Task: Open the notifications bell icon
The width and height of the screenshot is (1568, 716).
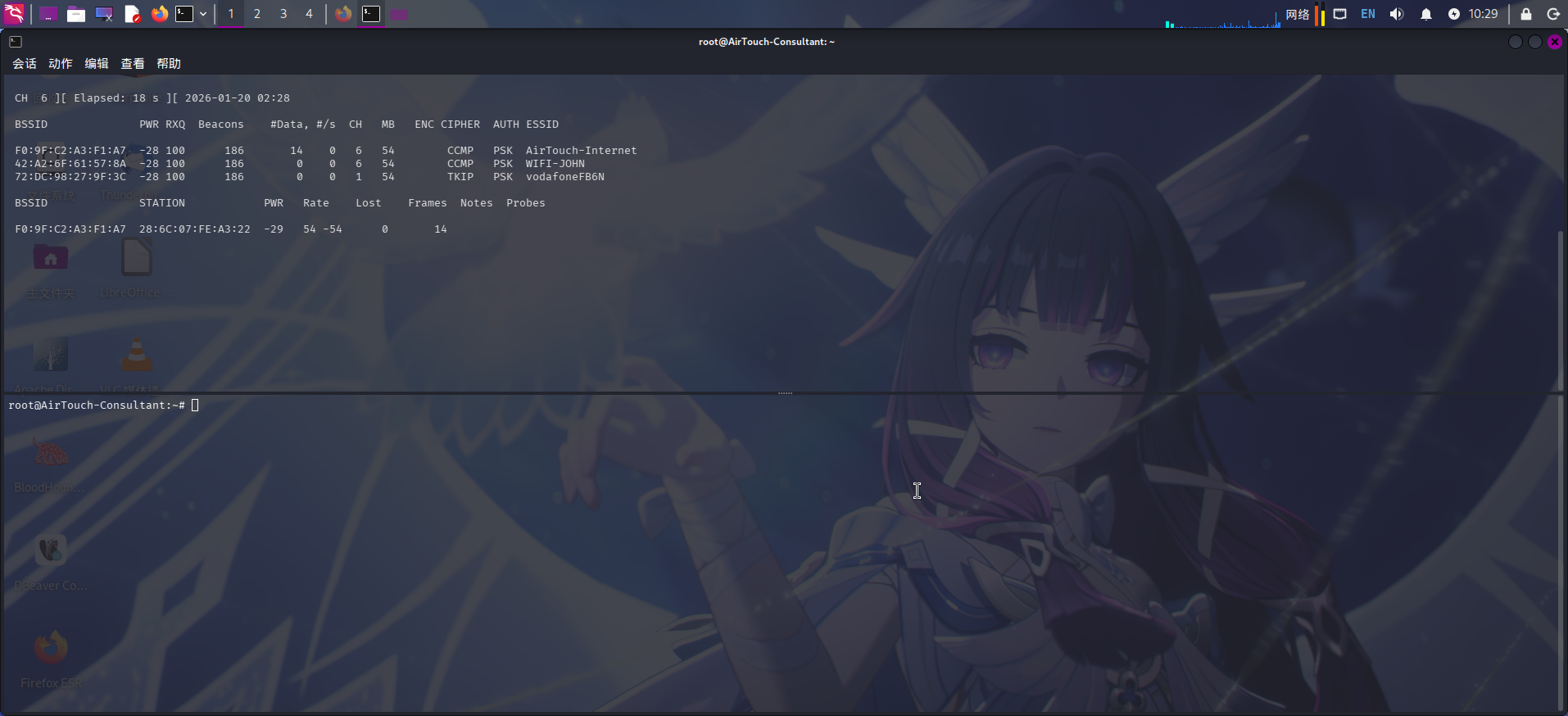Action: coord(1426,14)
